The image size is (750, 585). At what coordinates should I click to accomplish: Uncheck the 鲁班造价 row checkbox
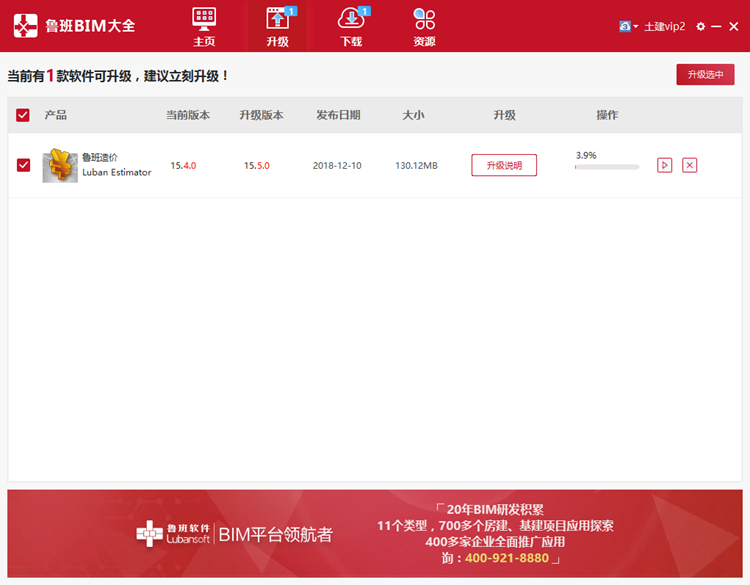pos(23,165)
